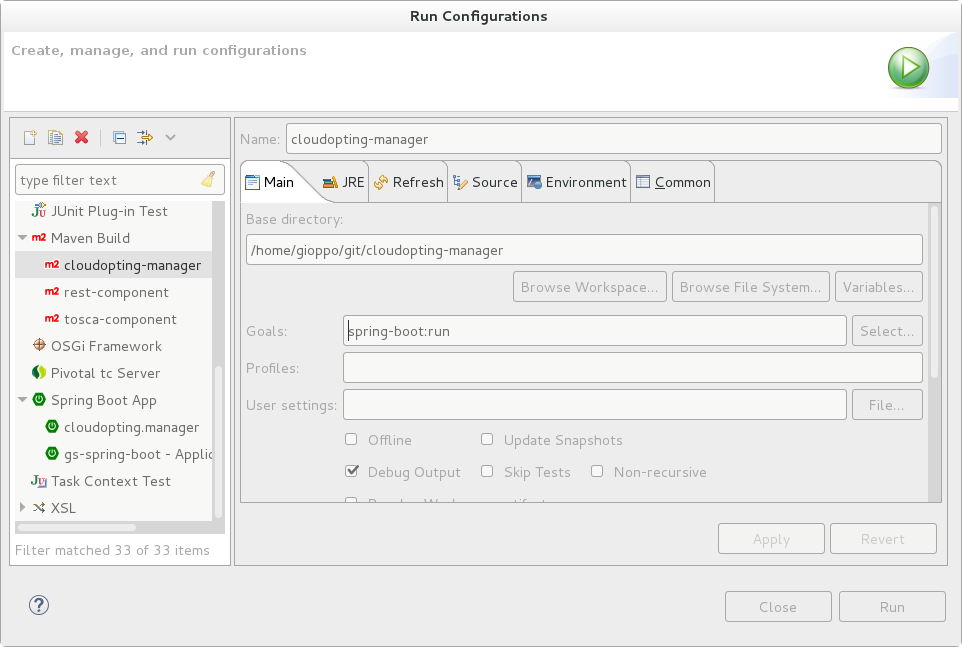
Task: Click the Main tab vertical scrollbar
Action: 934,291
